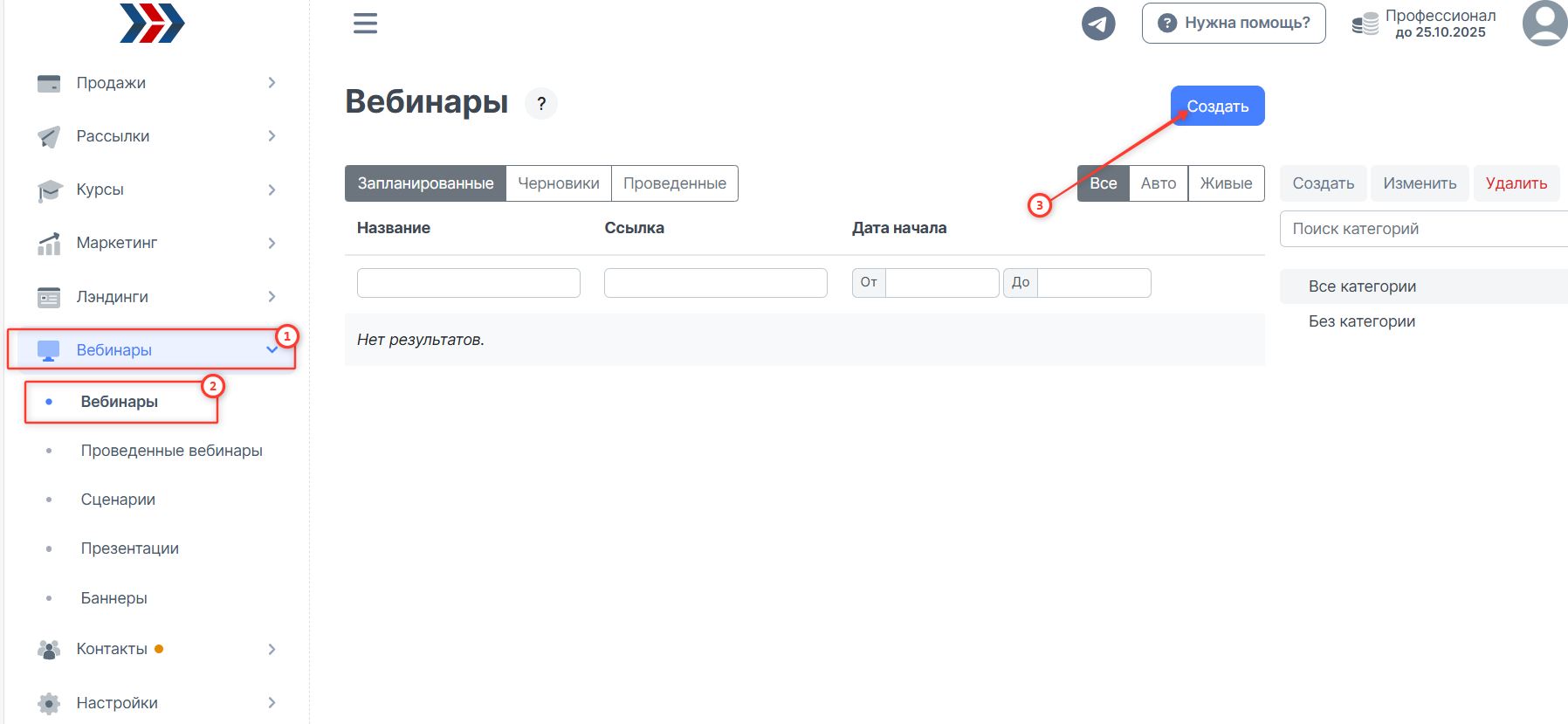Click the red Удалить category button

(x=1516, y=183)
